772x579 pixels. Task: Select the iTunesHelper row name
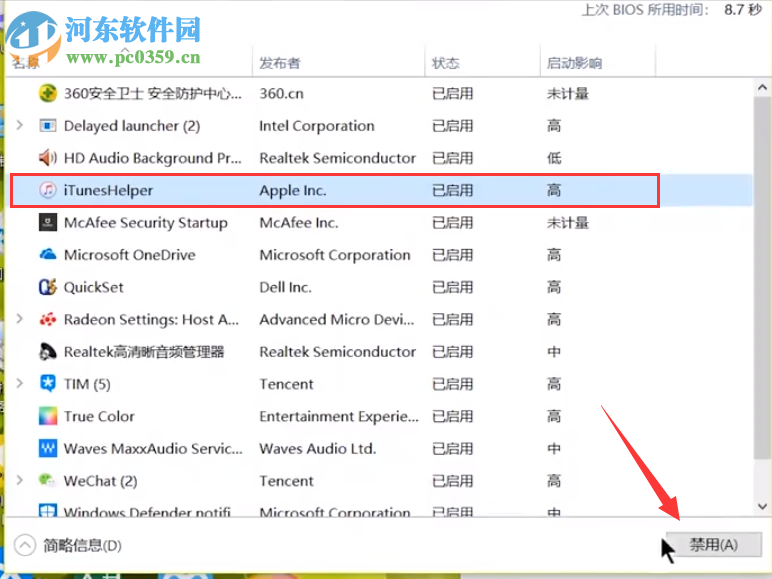point(108,191)
